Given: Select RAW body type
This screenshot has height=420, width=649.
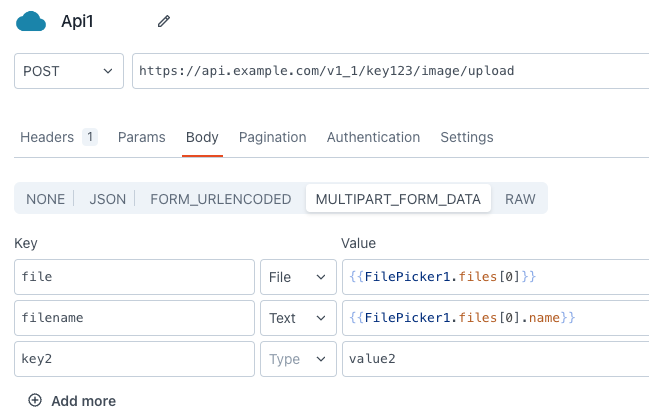Looking at the screenshot, I should tap(520, 199).
